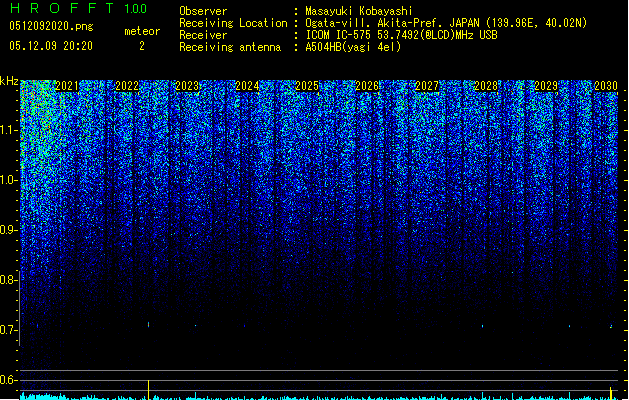Click the timestamp 05.12.09 20:20
The image size is (629, 400).
click(51, 46)
